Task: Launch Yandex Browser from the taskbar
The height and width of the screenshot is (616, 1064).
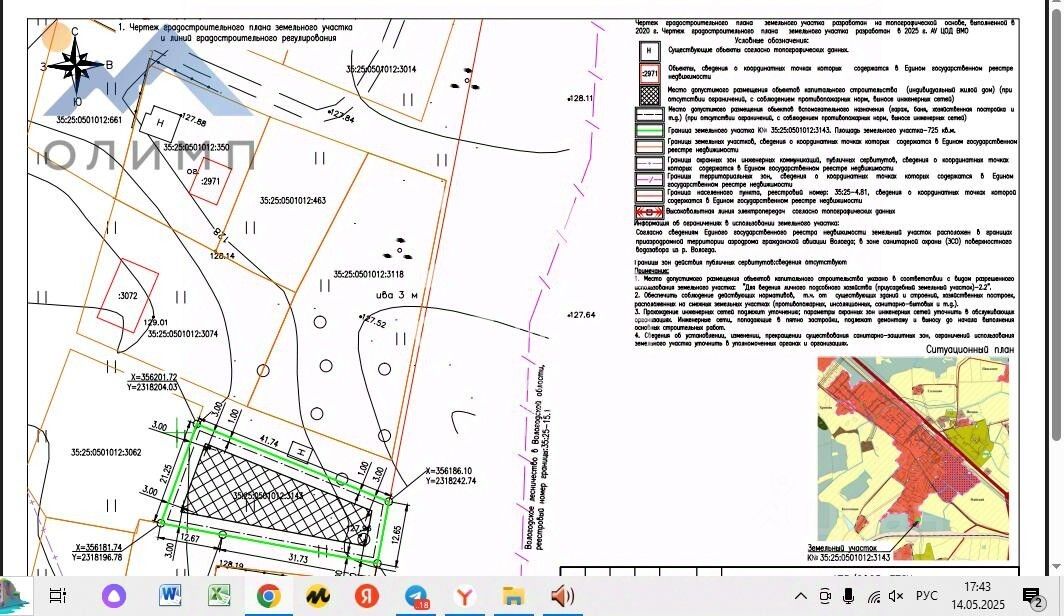Action: pyautogui.click(x=465, y=596)
